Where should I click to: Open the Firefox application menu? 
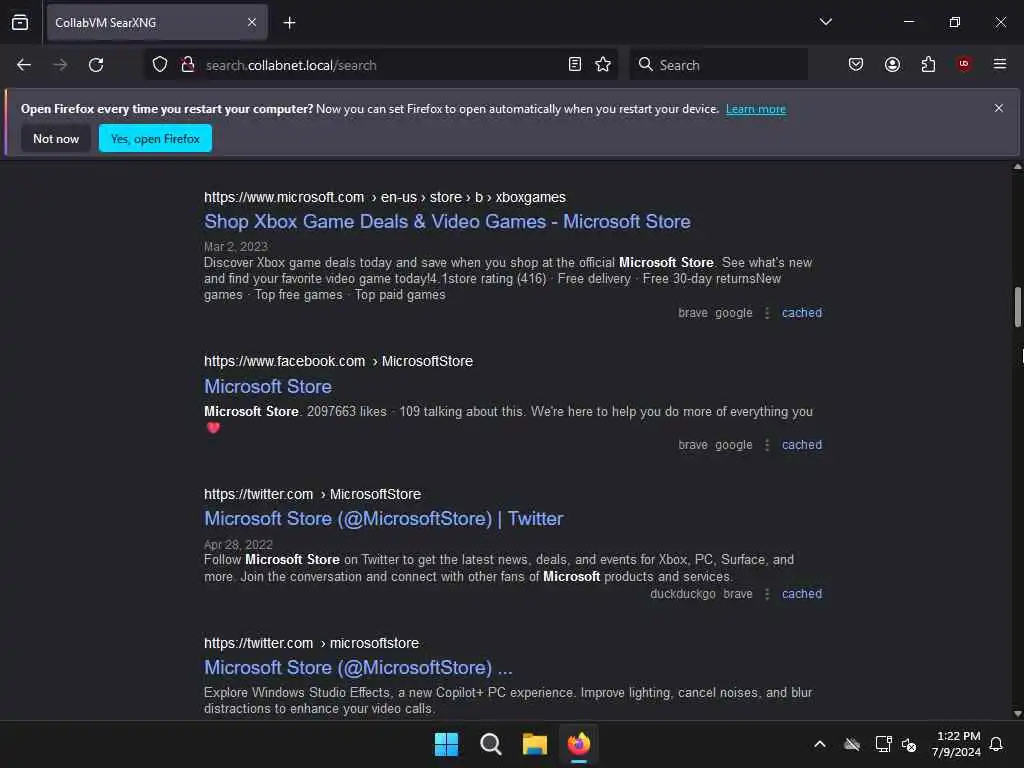[1000, 64]
